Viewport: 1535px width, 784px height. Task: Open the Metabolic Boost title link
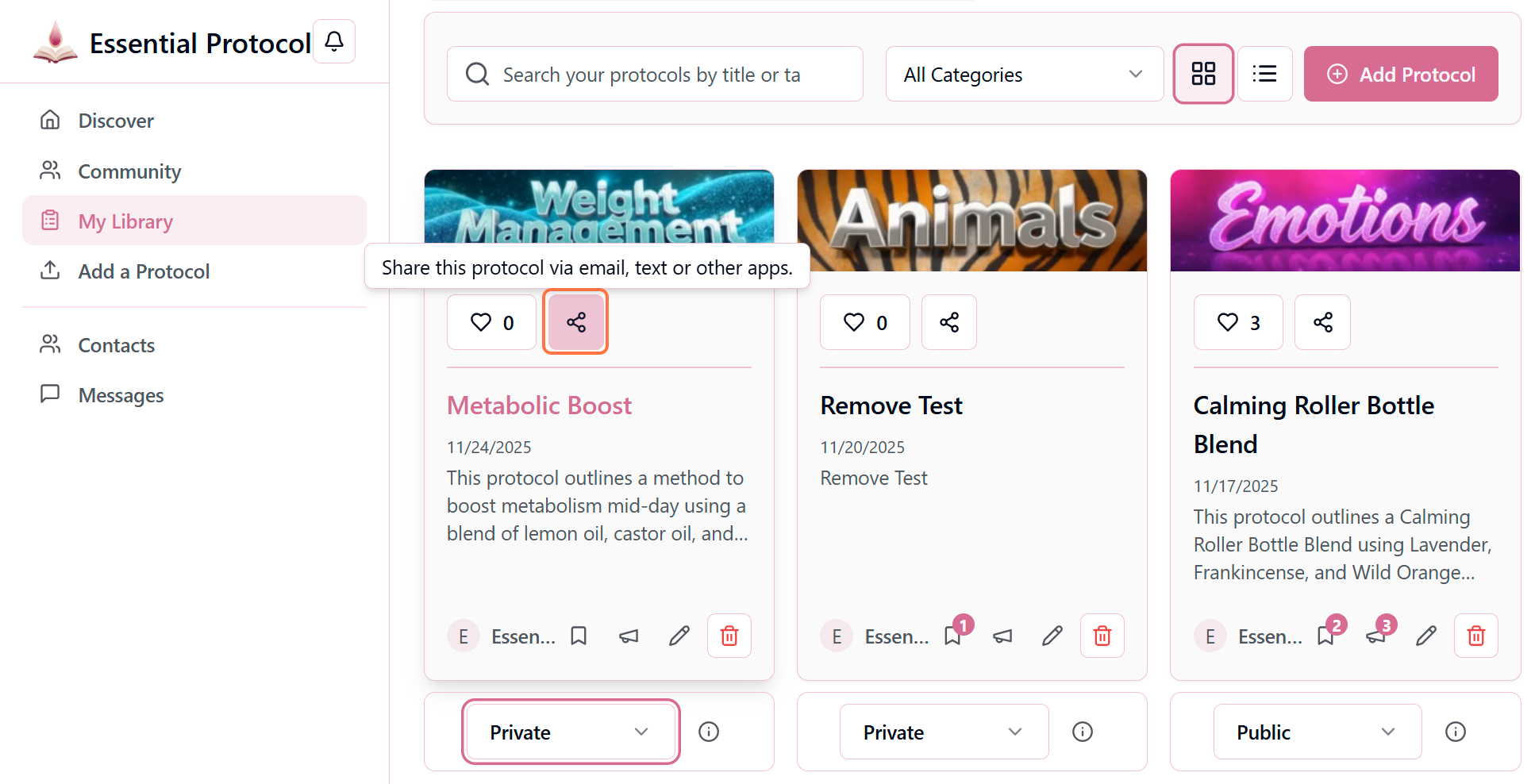click(x=539, y=405)
